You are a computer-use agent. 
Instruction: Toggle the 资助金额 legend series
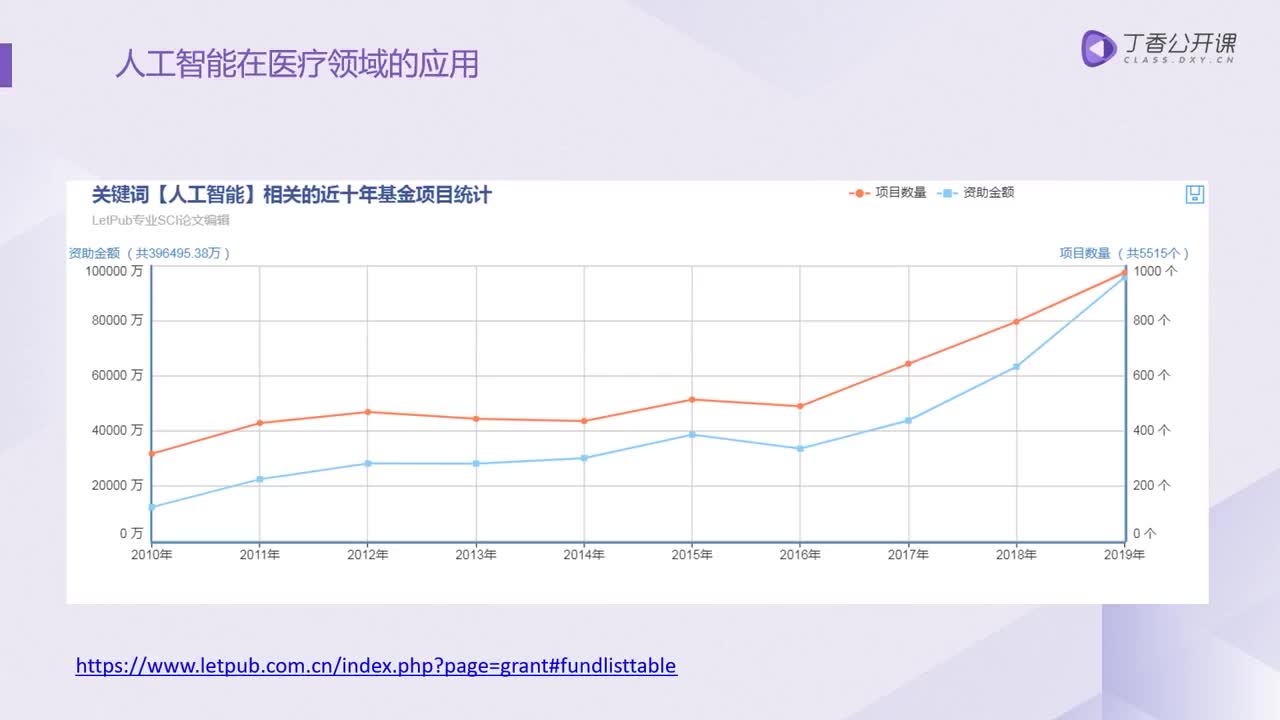point(976,193)
